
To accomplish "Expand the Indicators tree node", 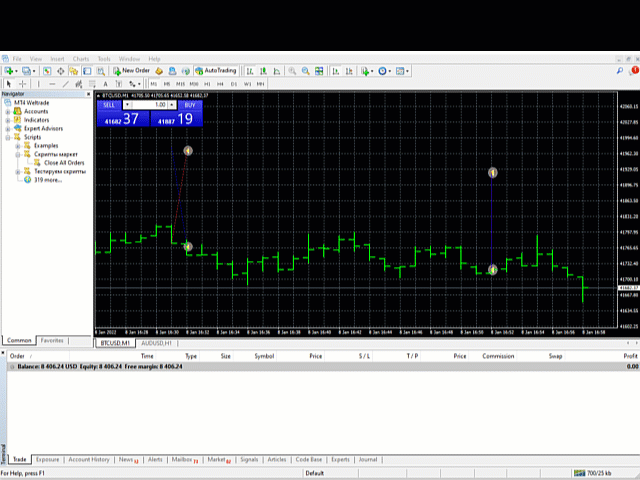I will point(8,120).
